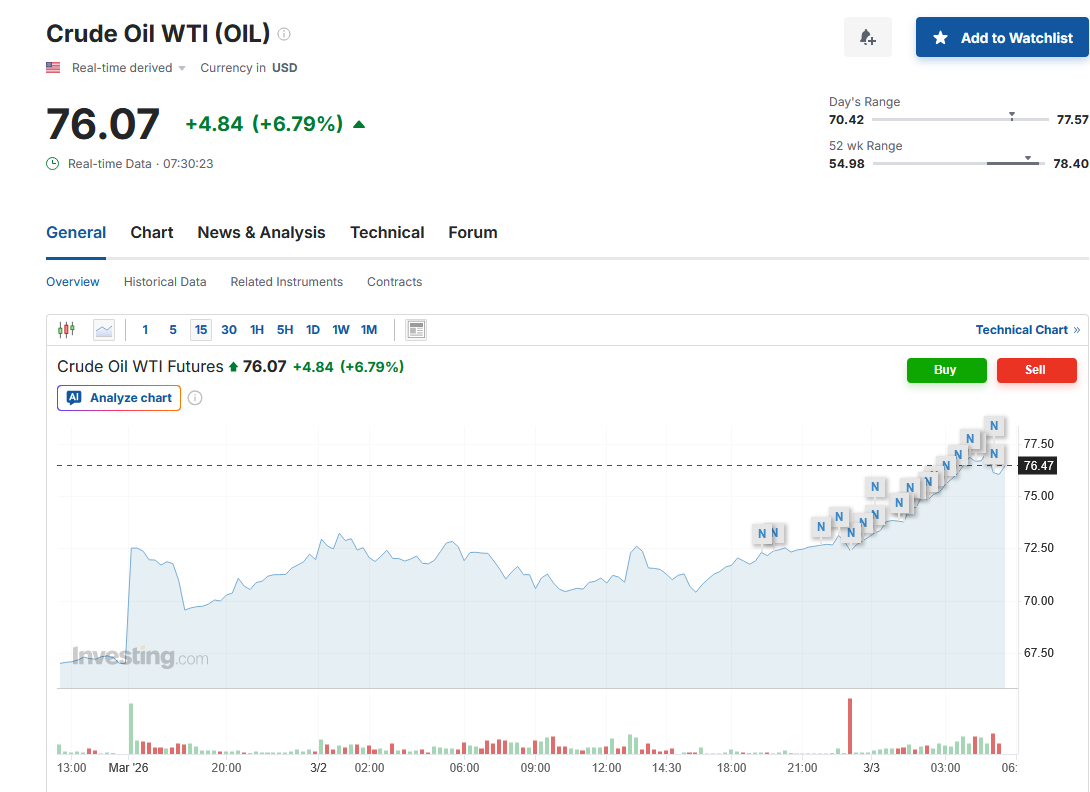The height and width of the screenshot is (792, 1090).
Task: Go to Contracts
Action: click(394, 282)
